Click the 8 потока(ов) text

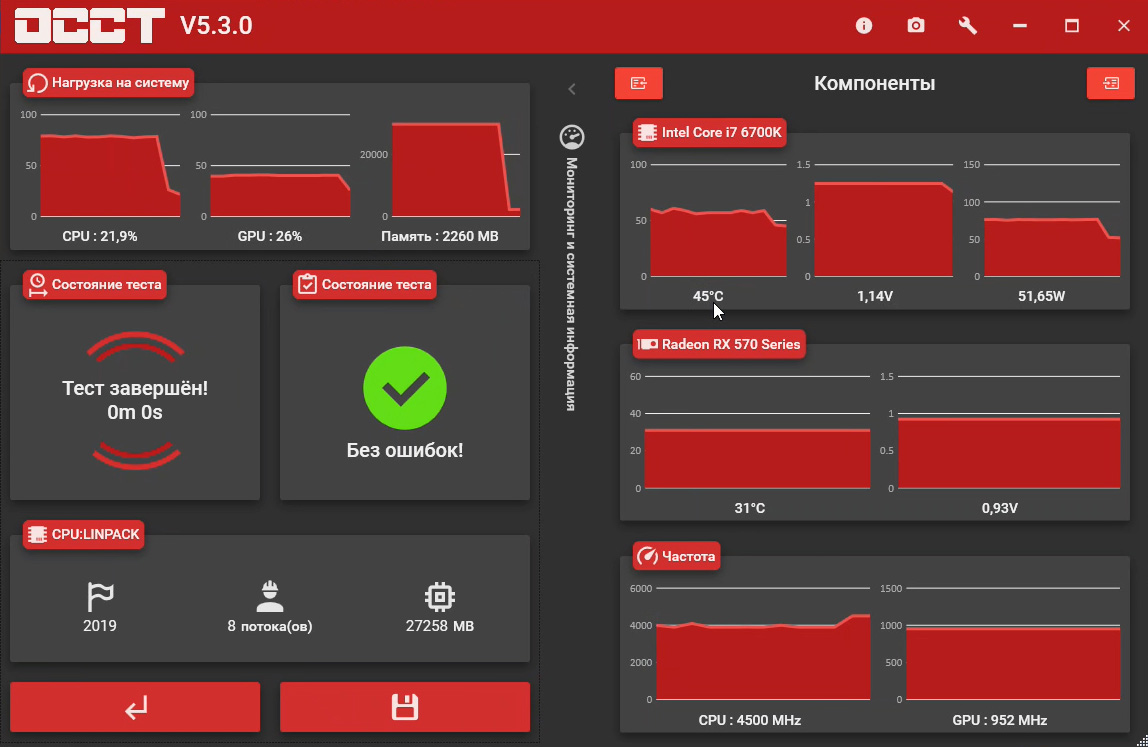(269, 626)
